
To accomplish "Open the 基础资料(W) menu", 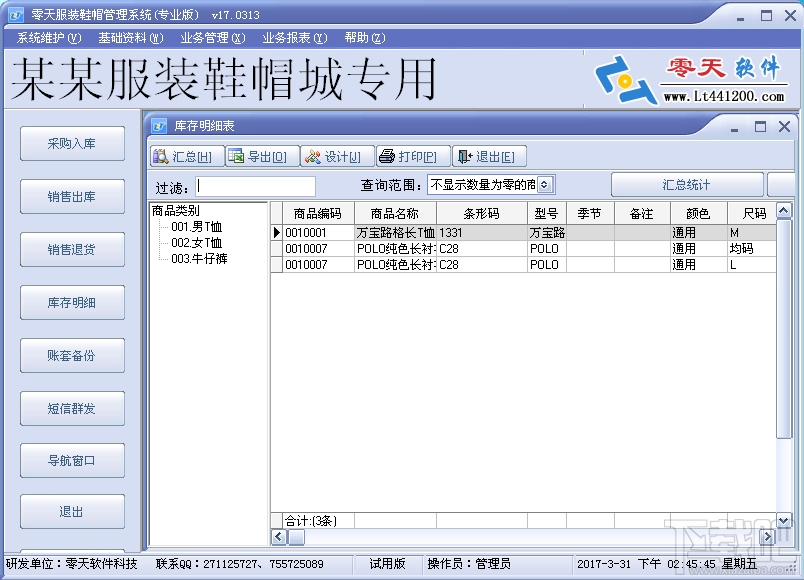I will [x=131, y=38].
